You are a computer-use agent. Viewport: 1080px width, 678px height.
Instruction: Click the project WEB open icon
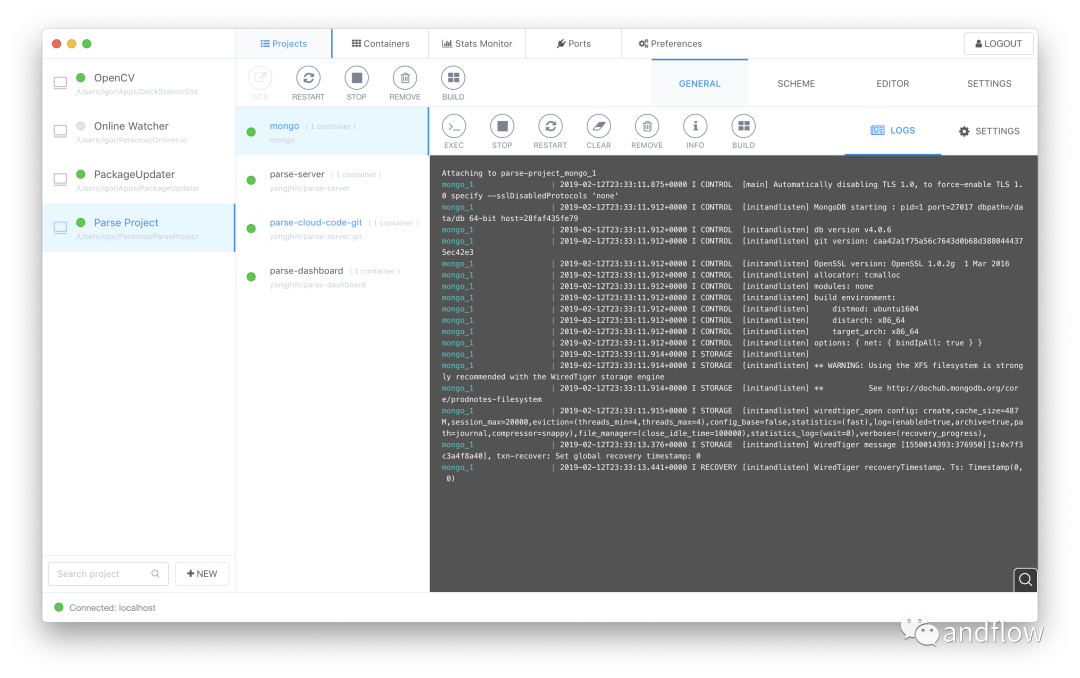click(260, 78)
